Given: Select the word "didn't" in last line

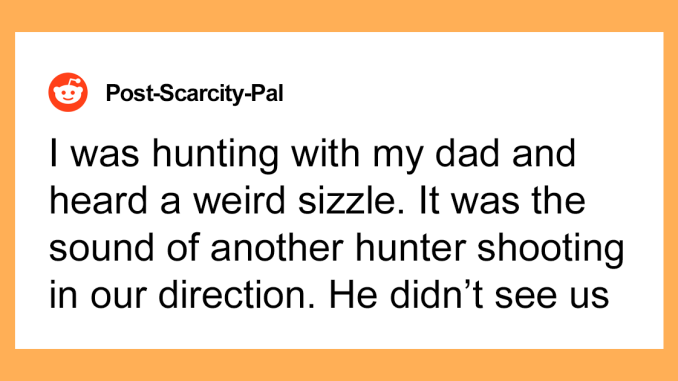Looking at the screenshot, I should (x=436, y=295).
